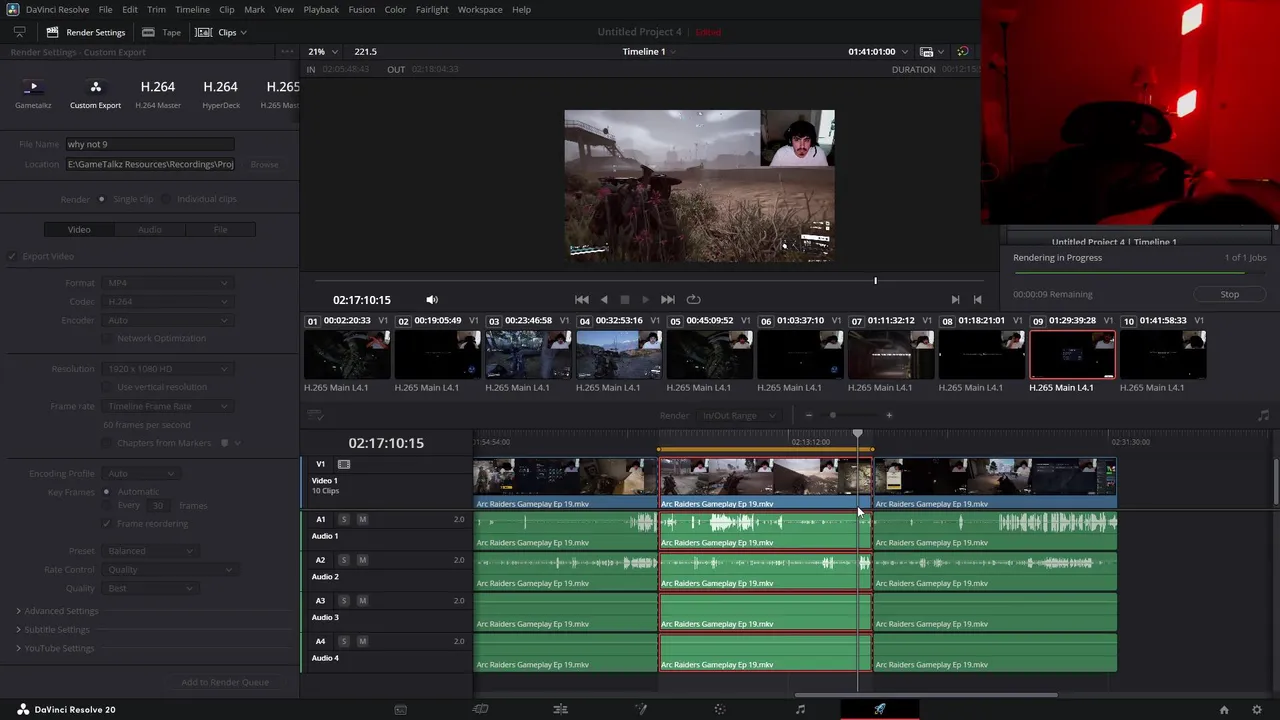Play reverse in the viewer
The image size is (1280, 720).
pyautogui.click(x=603, y=299)
